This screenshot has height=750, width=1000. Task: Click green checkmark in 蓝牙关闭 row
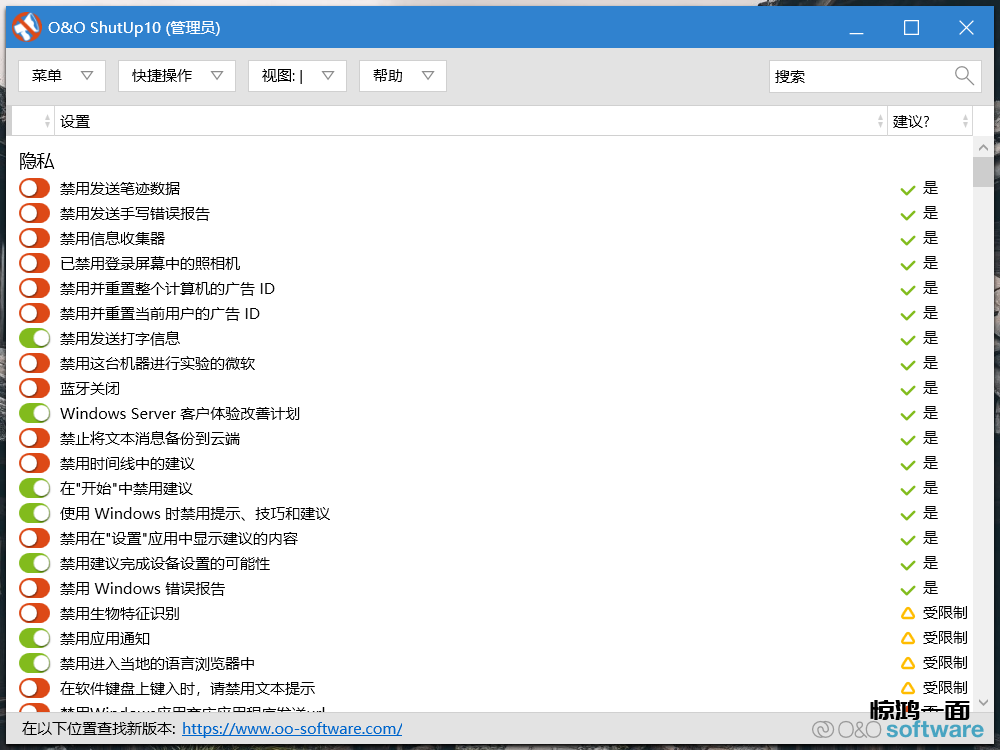pyautogui.click(x=908, y=388)
